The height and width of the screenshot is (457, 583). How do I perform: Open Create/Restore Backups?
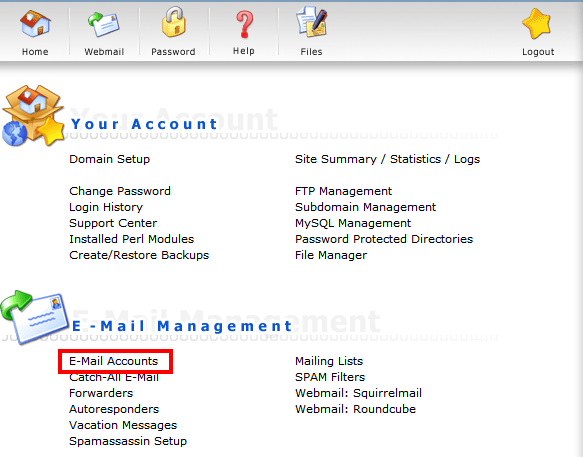pyautogui.click(x=139, y=255)
